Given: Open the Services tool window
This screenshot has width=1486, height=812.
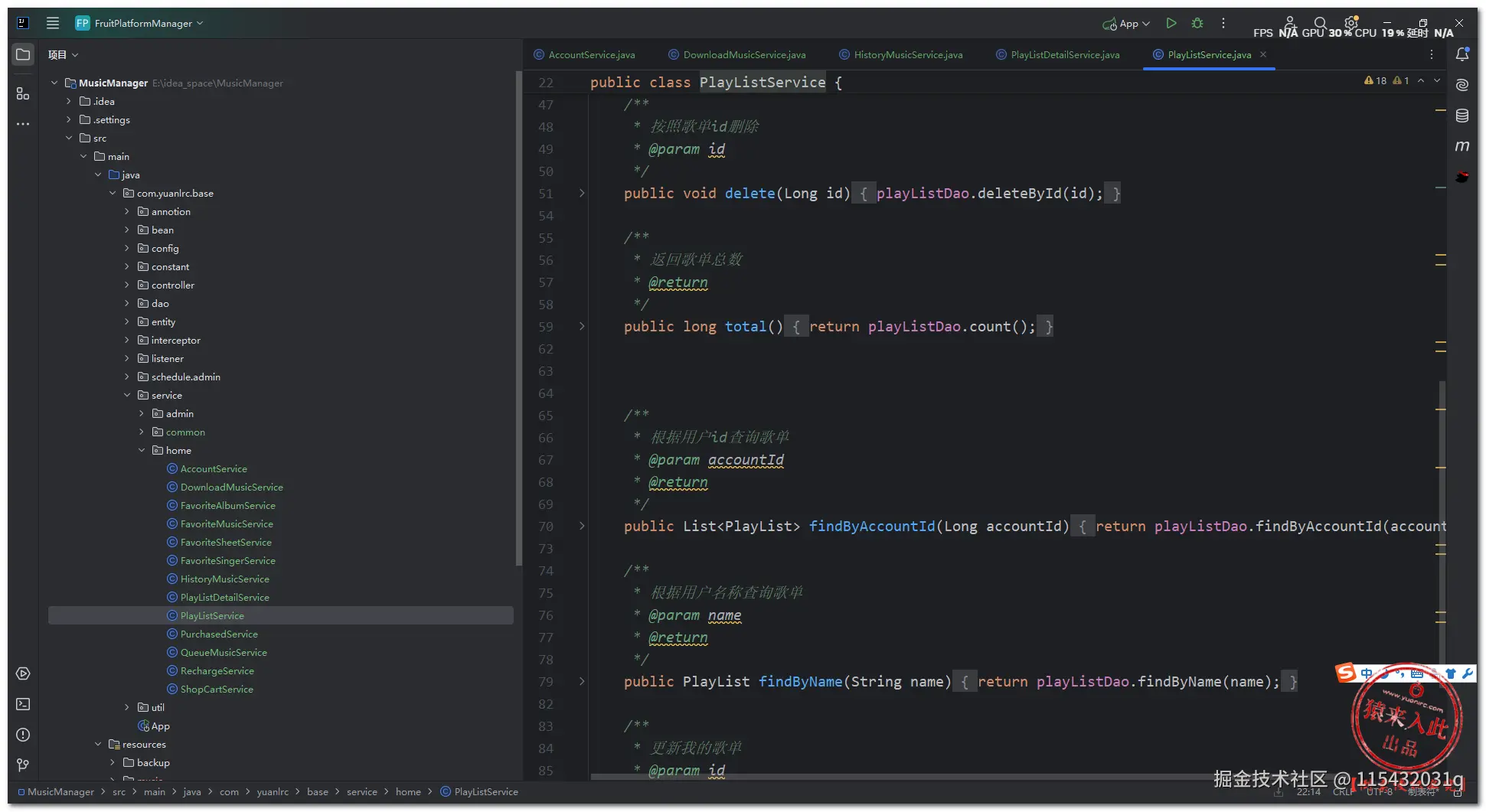Looking at the screenshot, I should tap(23, 673).
